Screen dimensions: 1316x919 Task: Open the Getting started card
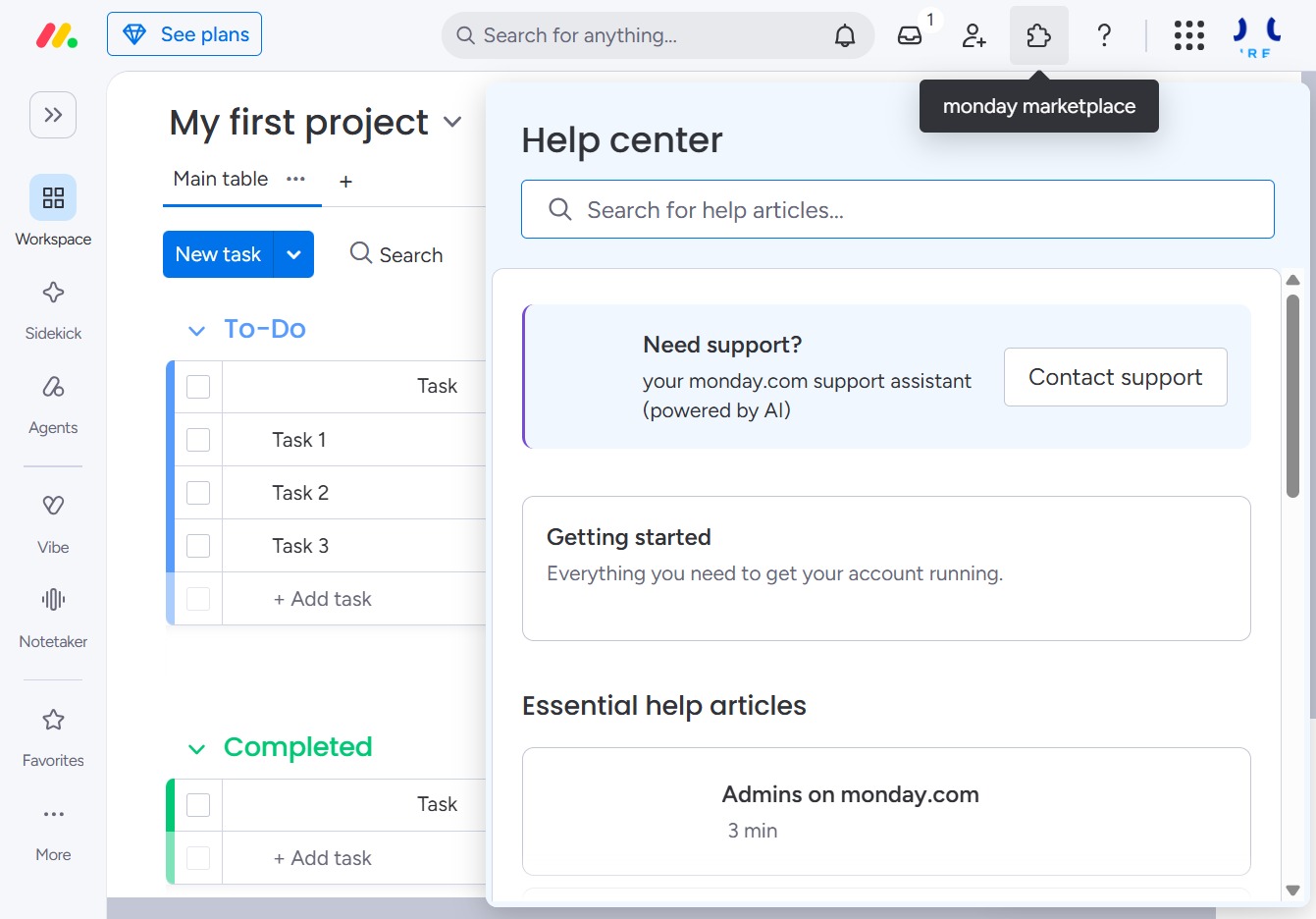[x=886, y=568]
